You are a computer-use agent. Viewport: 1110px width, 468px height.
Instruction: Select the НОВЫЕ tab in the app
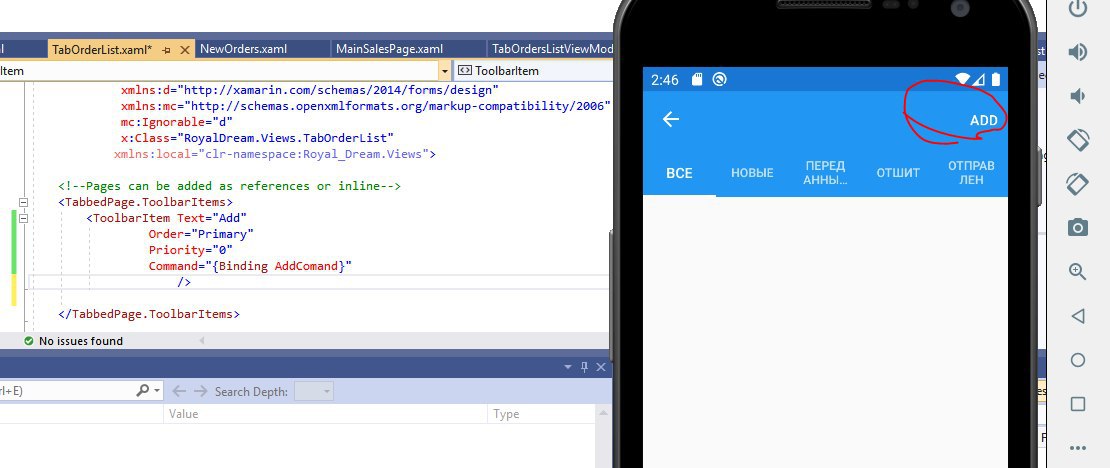click(752, 173)
